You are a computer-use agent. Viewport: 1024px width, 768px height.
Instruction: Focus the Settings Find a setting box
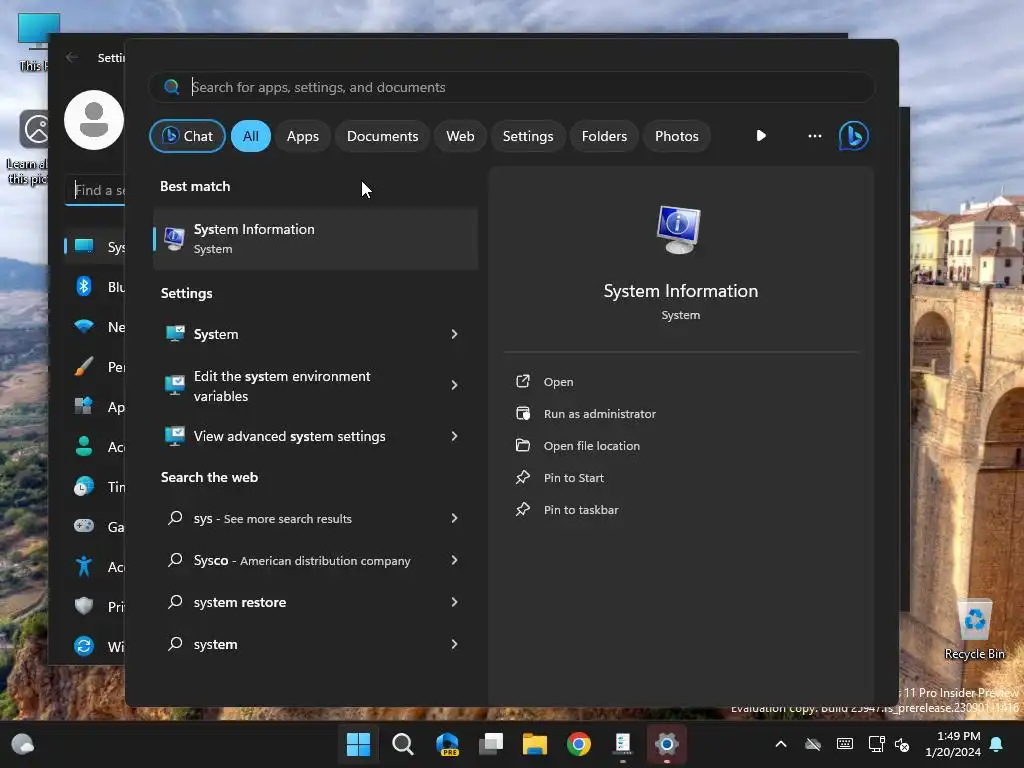96,190
